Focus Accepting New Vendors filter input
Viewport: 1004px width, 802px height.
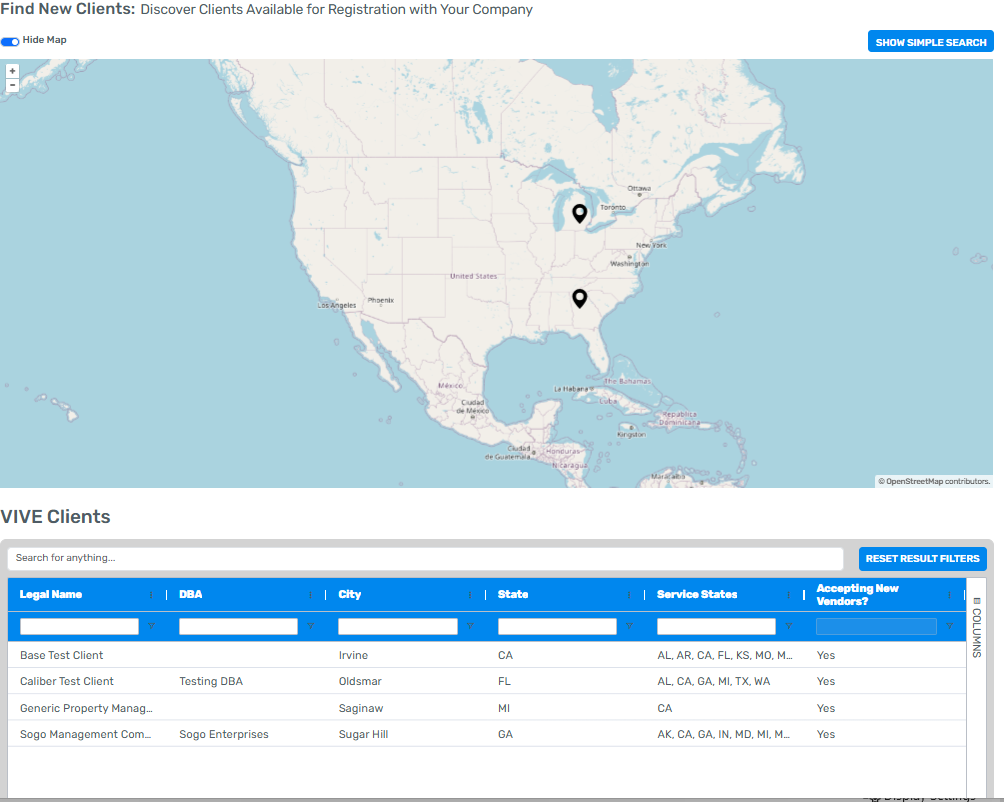(x=876, y=626)
